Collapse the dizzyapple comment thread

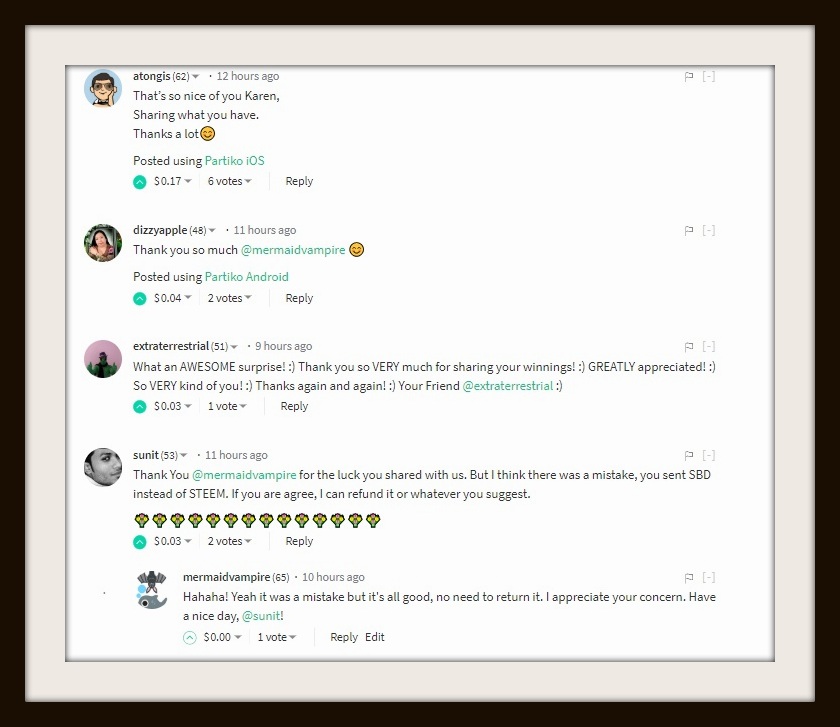(708, 230)
